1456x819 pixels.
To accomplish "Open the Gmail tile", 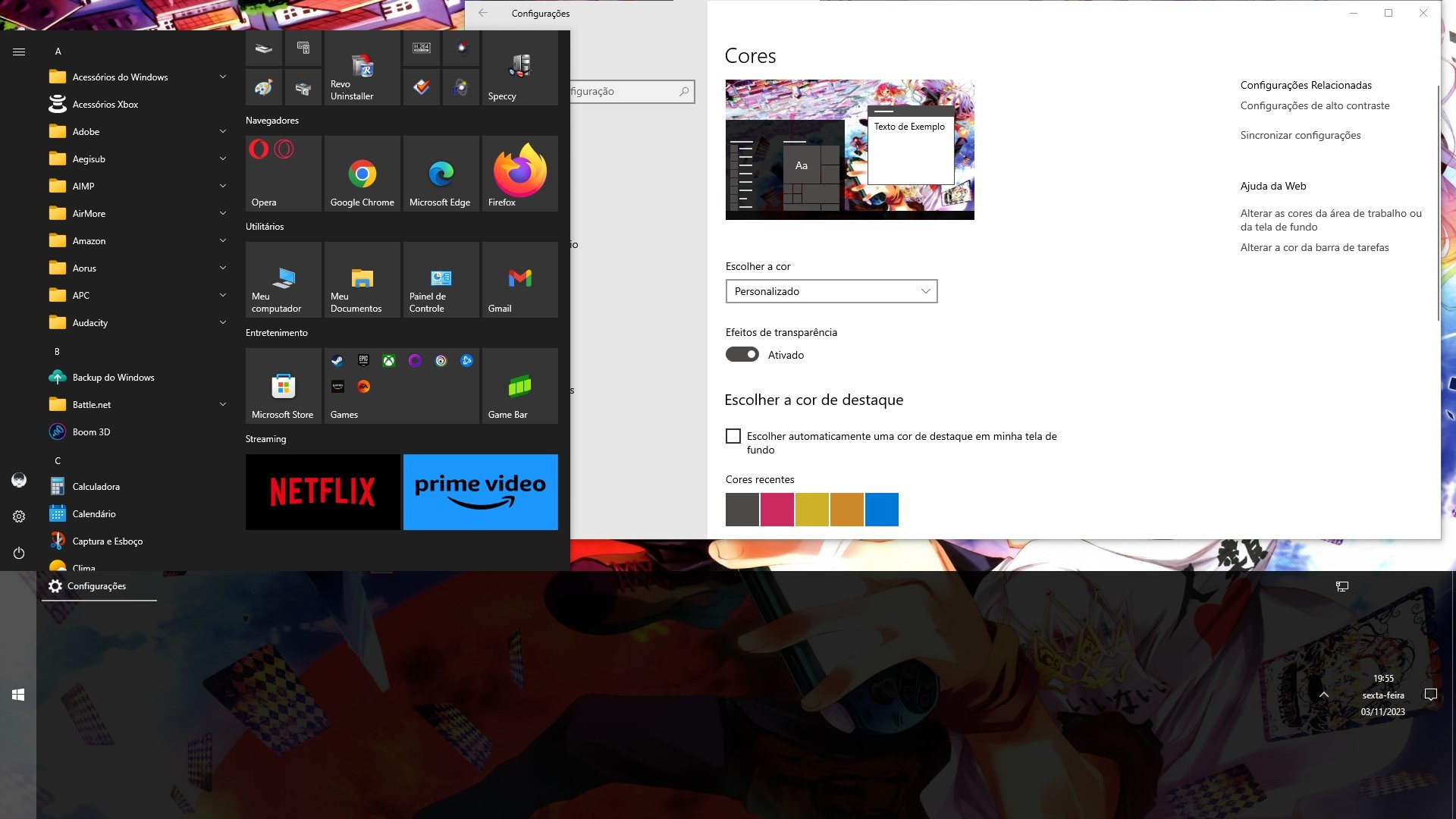I will point(519,280).
